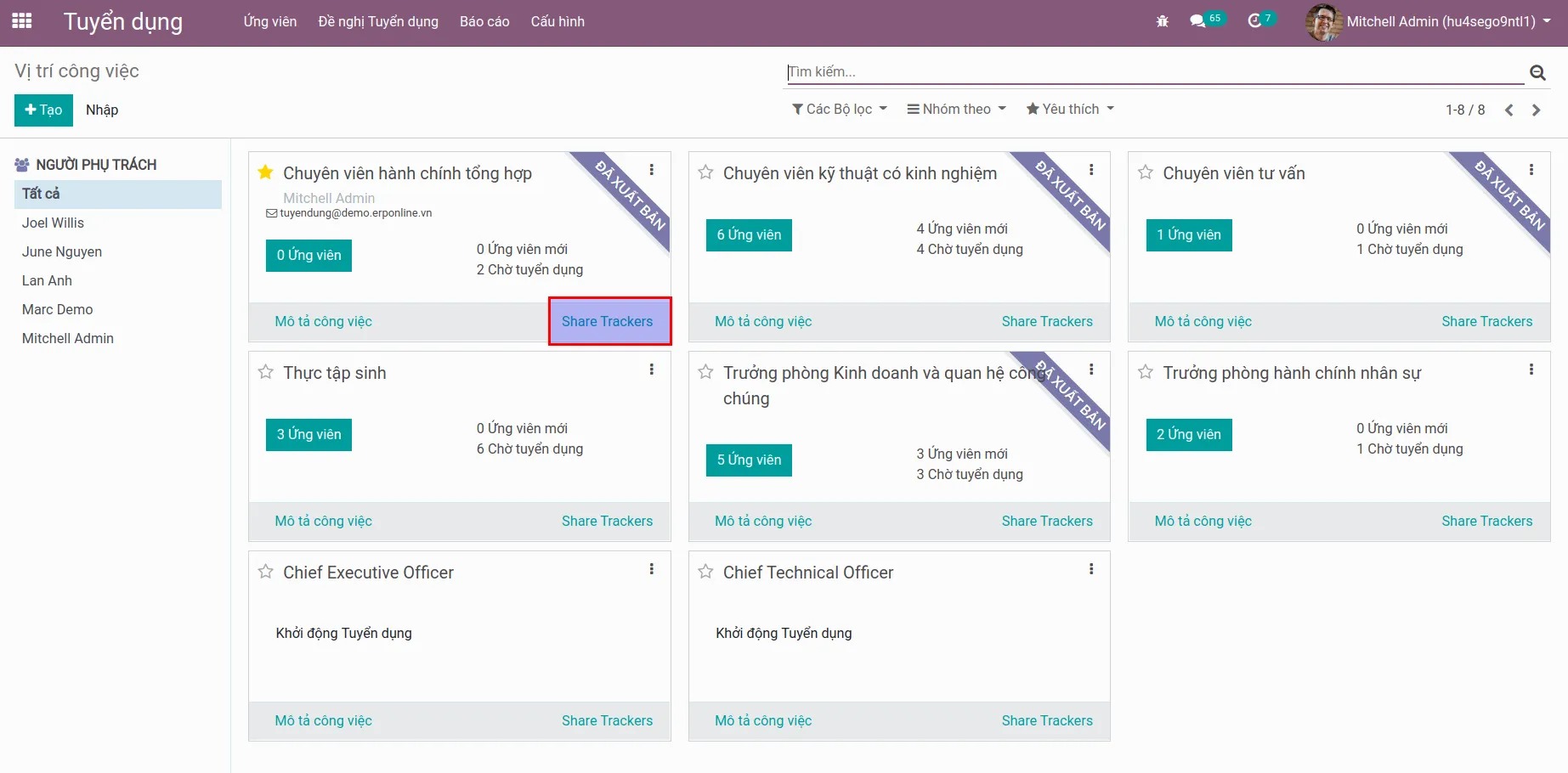Open the Cấu hình menu

pyautogui.click(x=558, y=21)
